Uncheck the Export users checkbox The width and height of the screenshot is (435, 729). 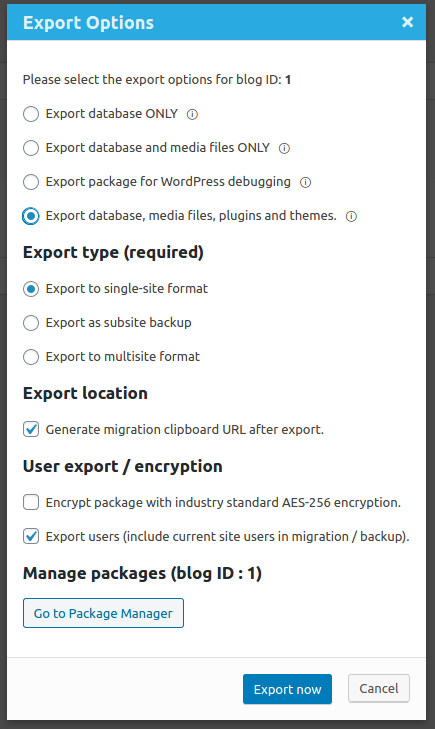pos(31,536)
